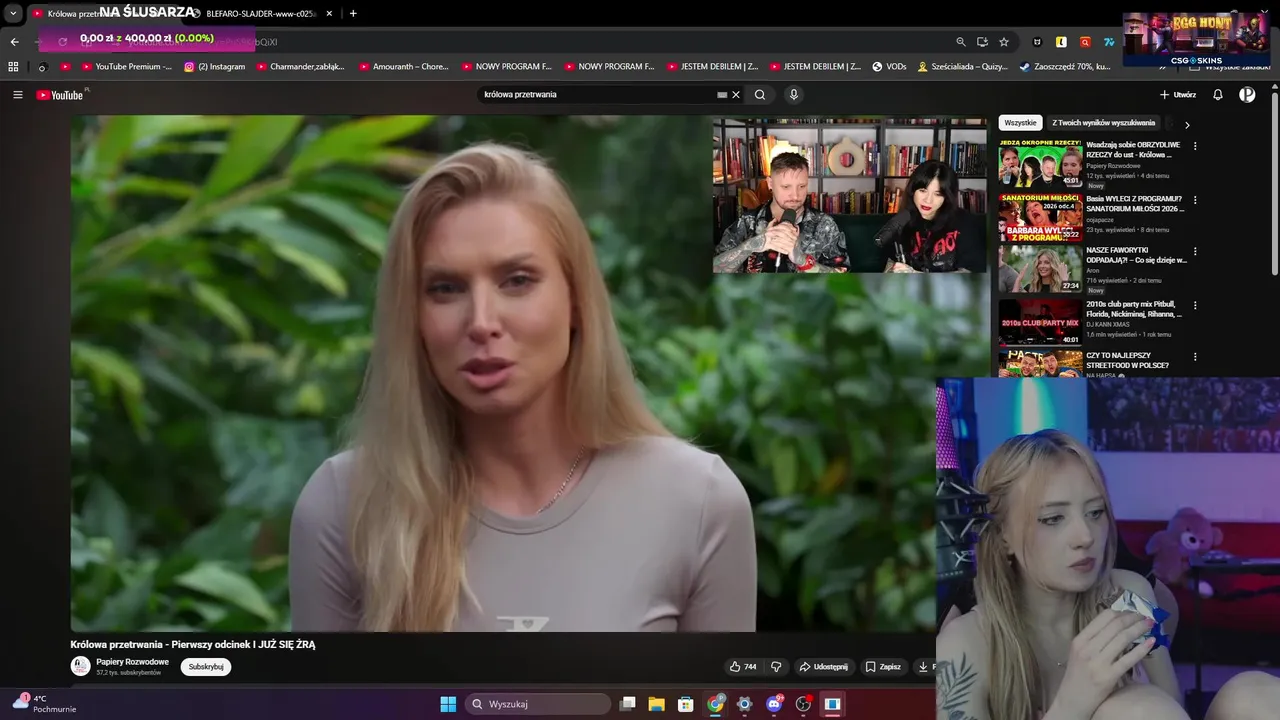Like the video with 744 thumbs up
This screenshot has width=1280, height=720.
tap(742, 667)
